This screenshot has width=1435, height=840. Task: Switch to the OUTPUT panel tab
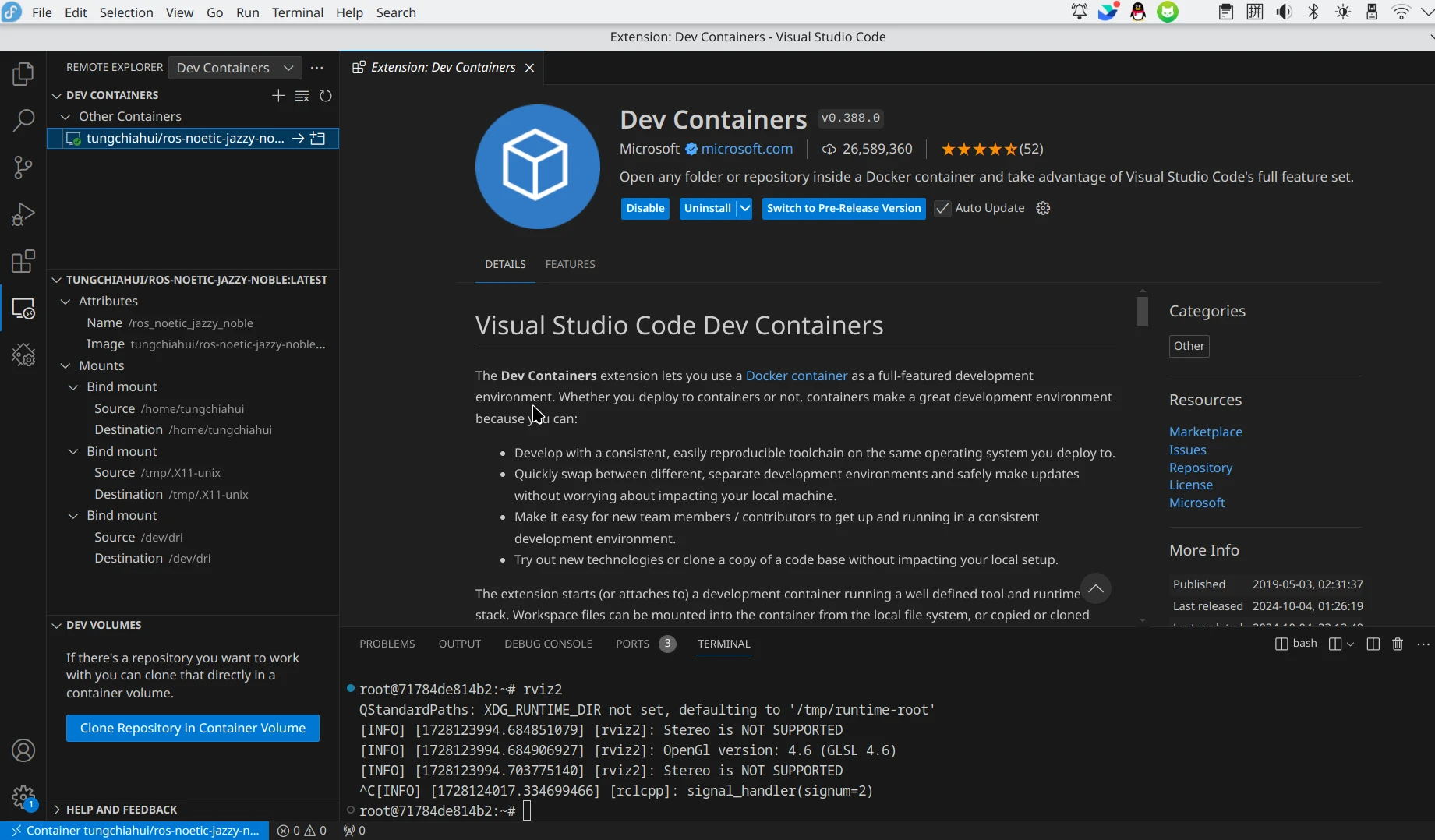460,644
